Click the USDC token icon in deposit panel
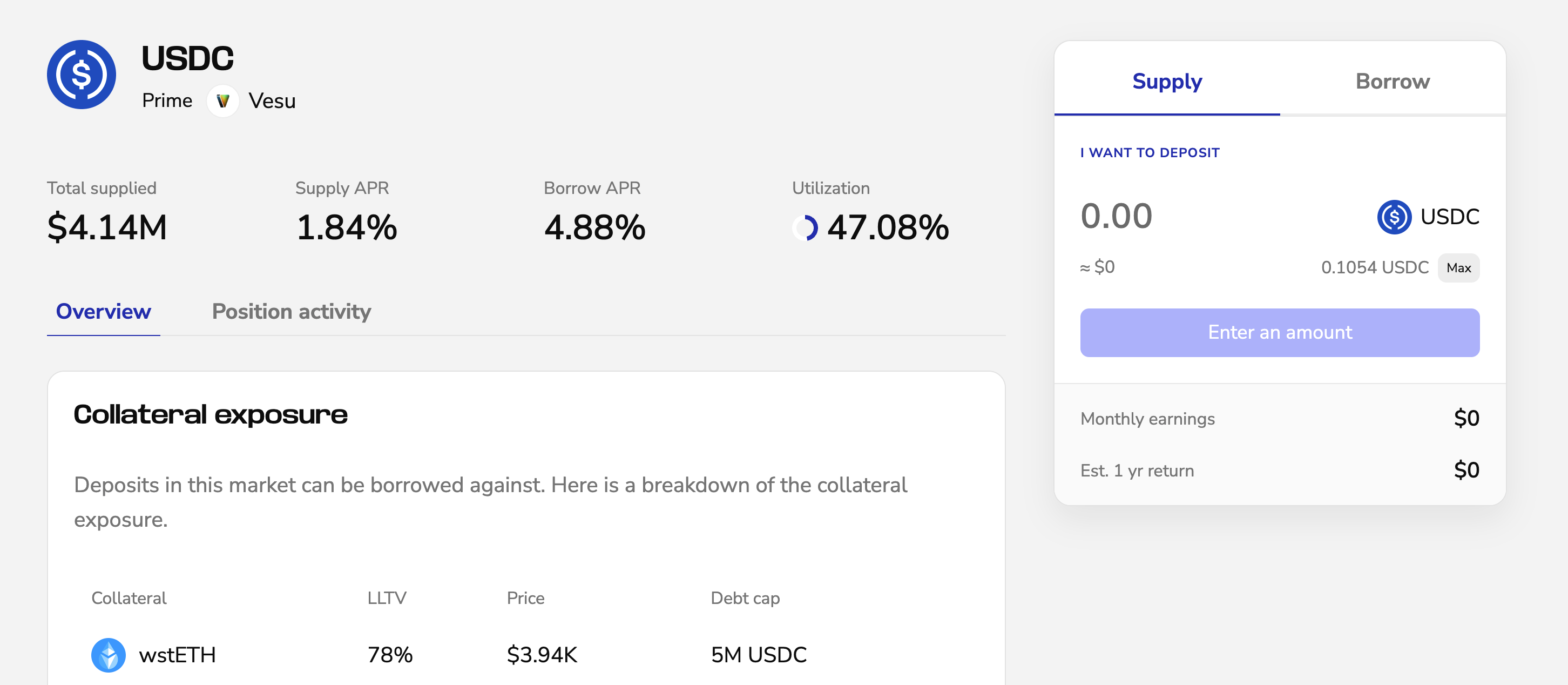 click(1394, 217)
